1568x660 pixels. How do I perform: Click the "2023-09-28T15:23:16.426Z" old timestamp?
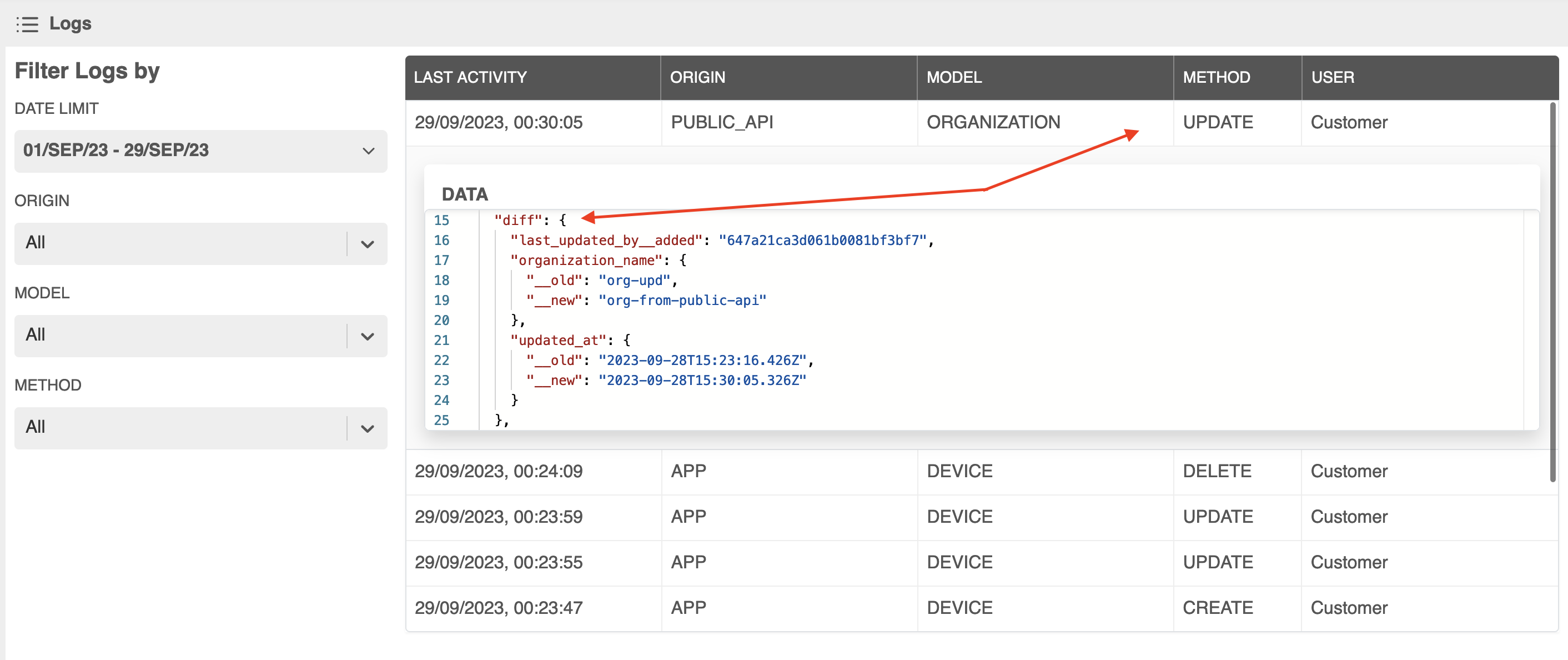point(702,361)
